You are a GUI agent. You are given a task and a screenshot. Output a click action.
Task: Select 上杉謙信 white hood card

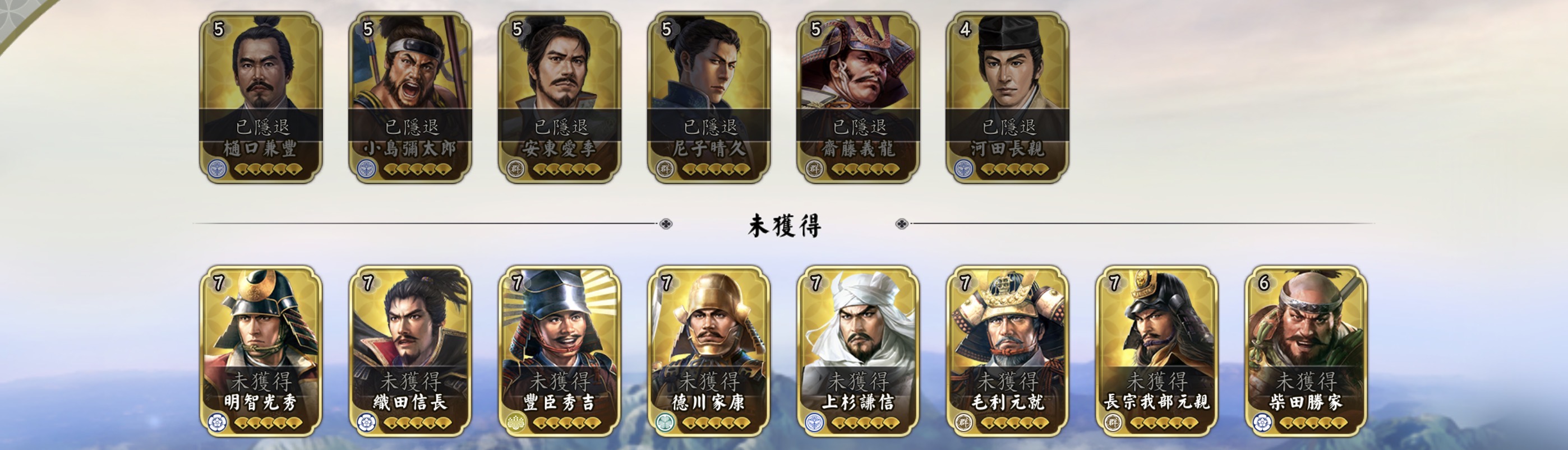[x=858, y=351]
